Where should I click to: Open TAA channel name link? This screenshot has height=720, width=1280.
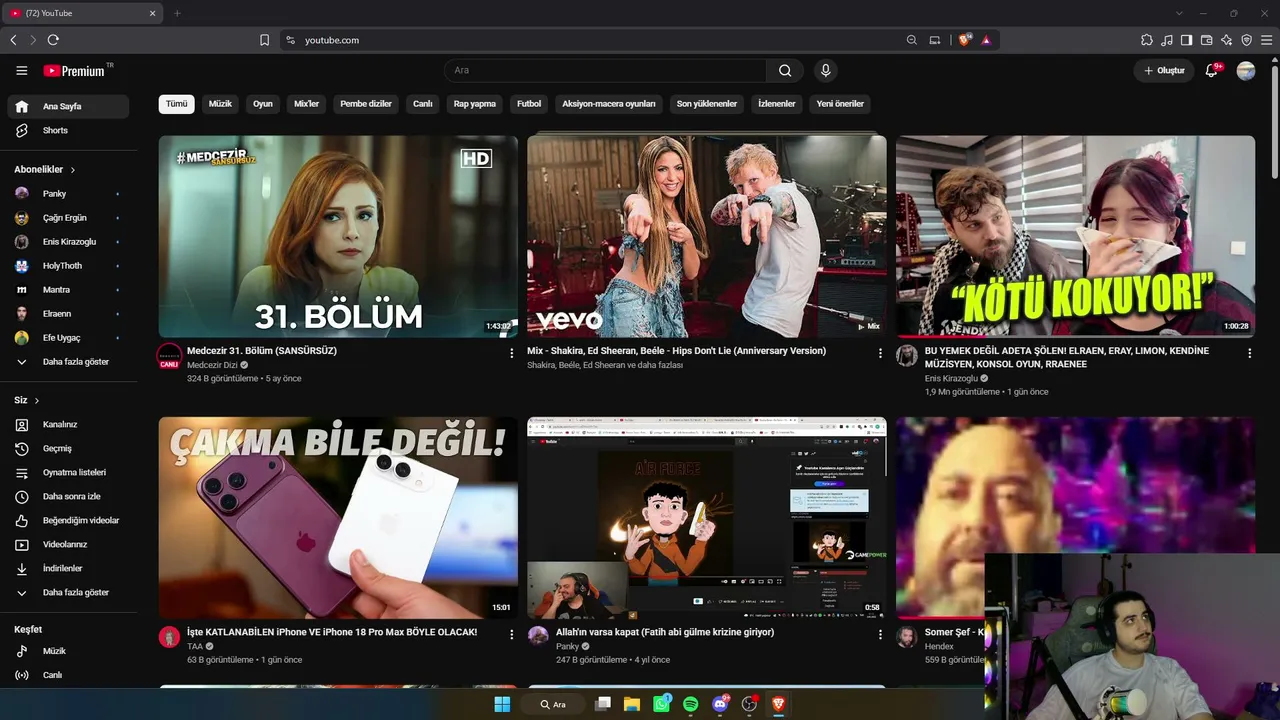(x=195, y=646)
